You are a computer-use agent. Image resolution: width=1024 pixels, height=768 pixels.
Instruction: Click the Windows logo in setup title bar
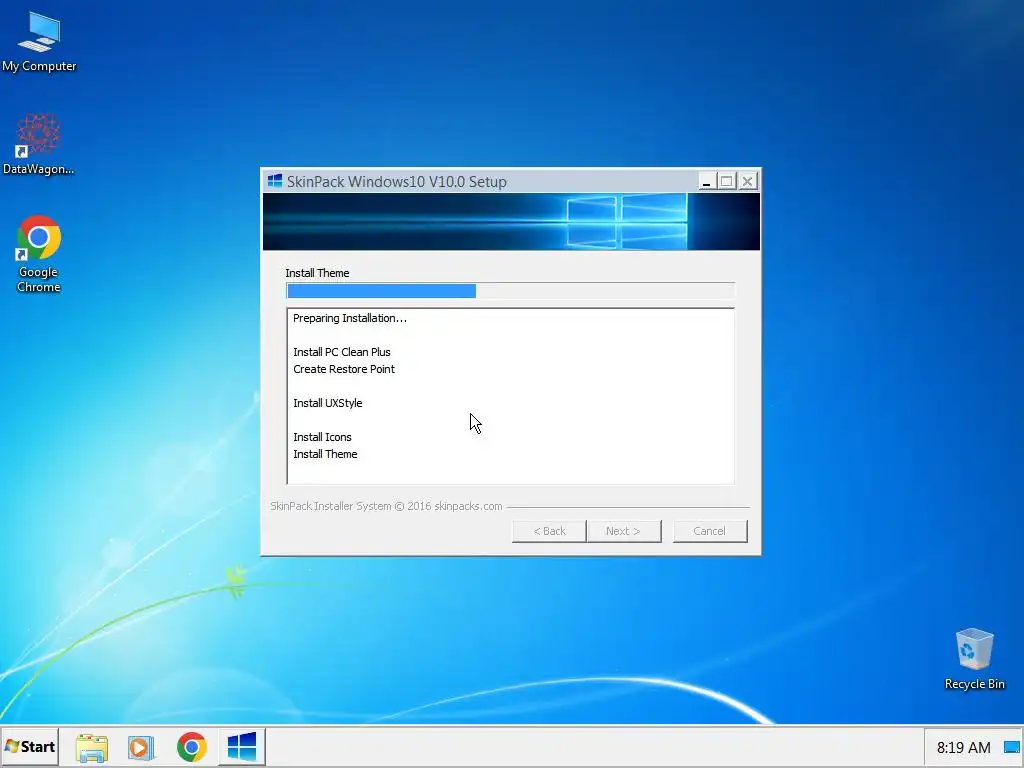coord(275,181)
